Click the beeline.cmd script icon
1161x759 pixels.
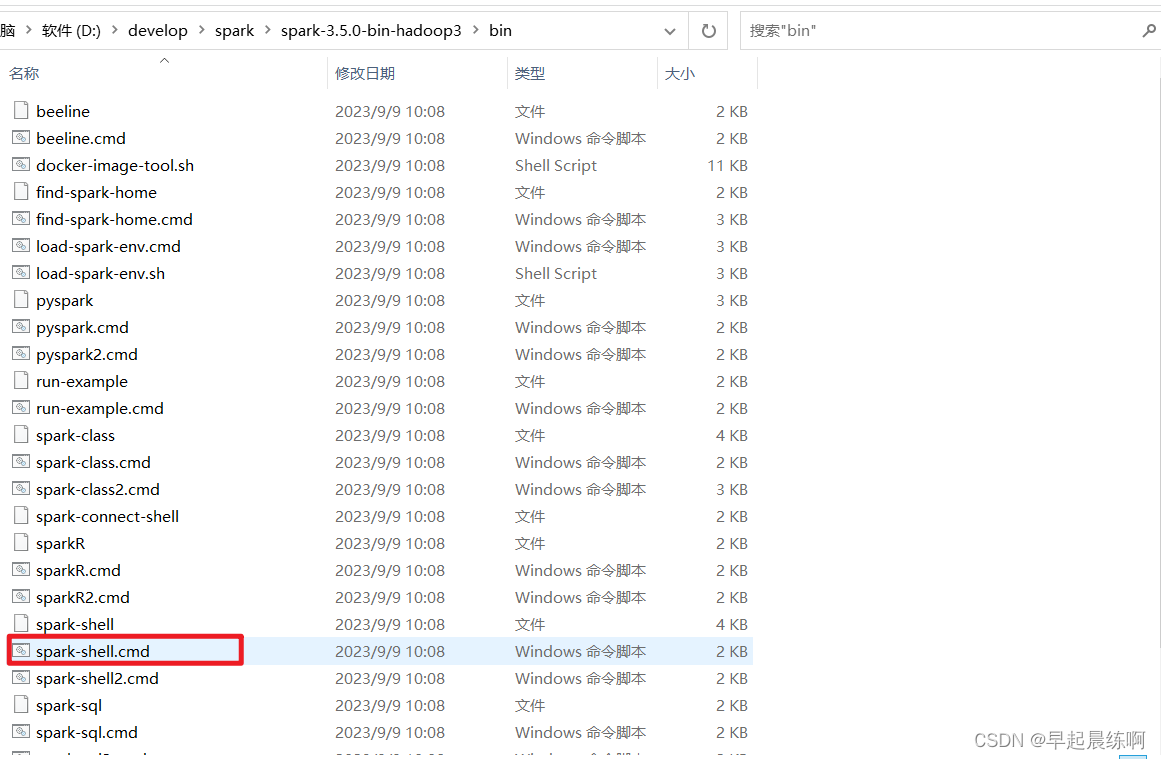pyautogui.click(x=21, y=138)
